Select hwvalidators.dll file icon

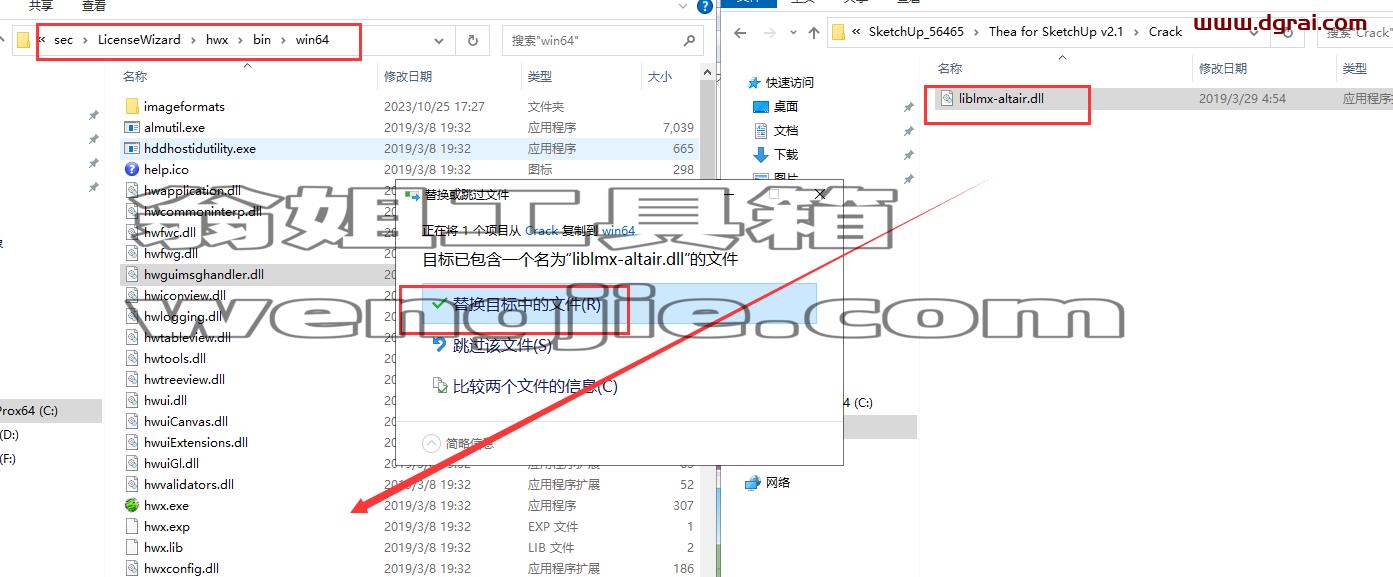point(132,484)
